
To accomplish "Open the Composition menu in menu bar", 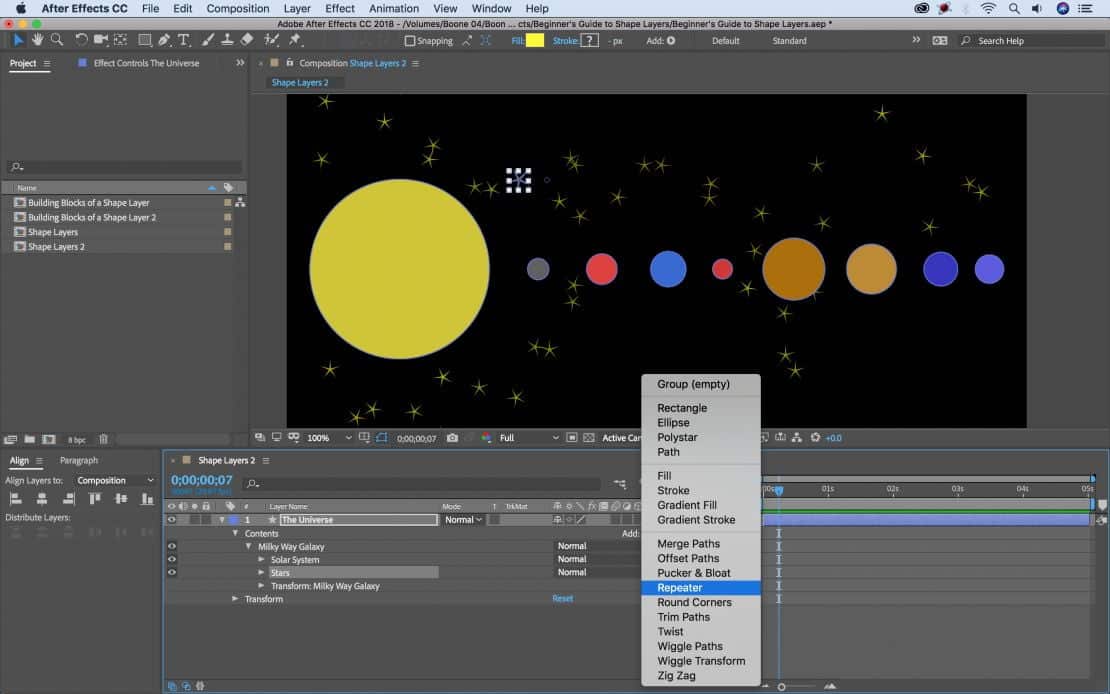I will 238,8.
